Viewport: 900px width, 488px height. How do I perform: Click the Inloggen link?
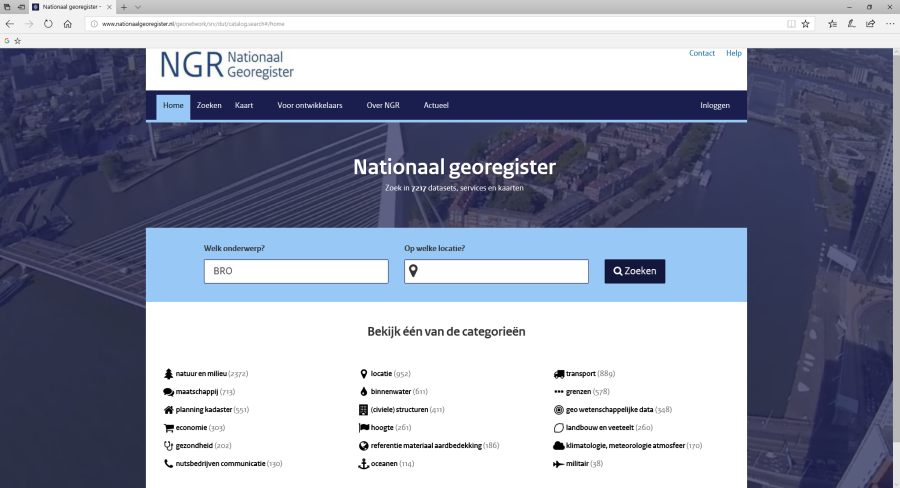(715, 105)
